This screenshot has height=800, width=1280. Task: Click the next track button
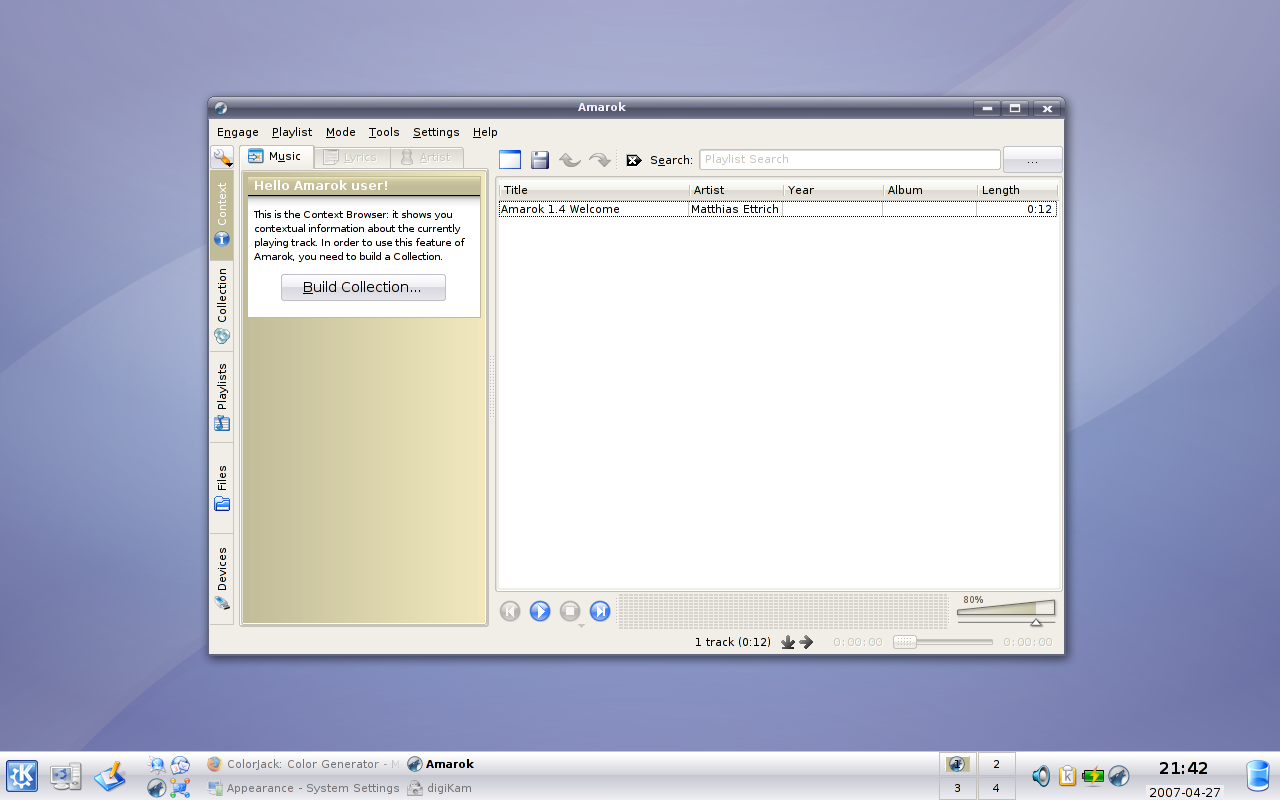pyautogui.click(x=600, y=611)
